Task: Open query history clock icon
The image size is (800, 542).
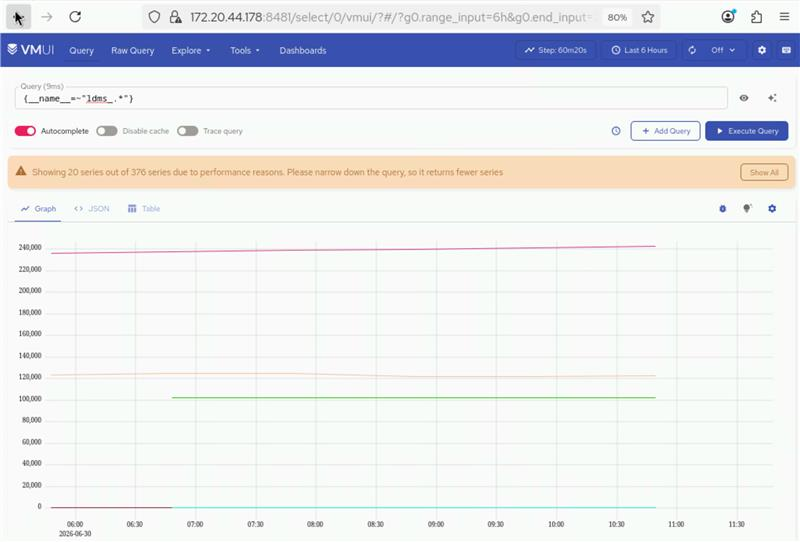Action: pyautogui.click(x=616, y=131)
